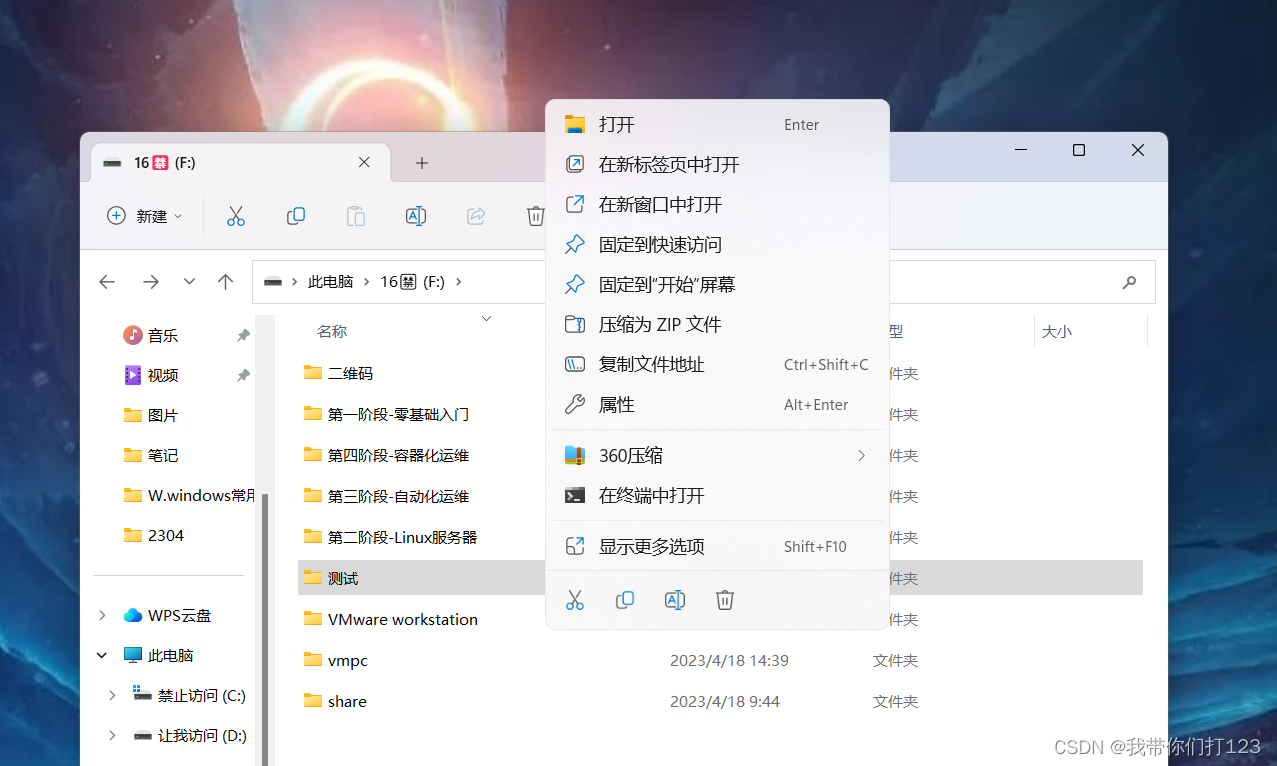
Task: Click the Share icon in the toolbar
Action: pyautogui.click(x=476, y=216)
